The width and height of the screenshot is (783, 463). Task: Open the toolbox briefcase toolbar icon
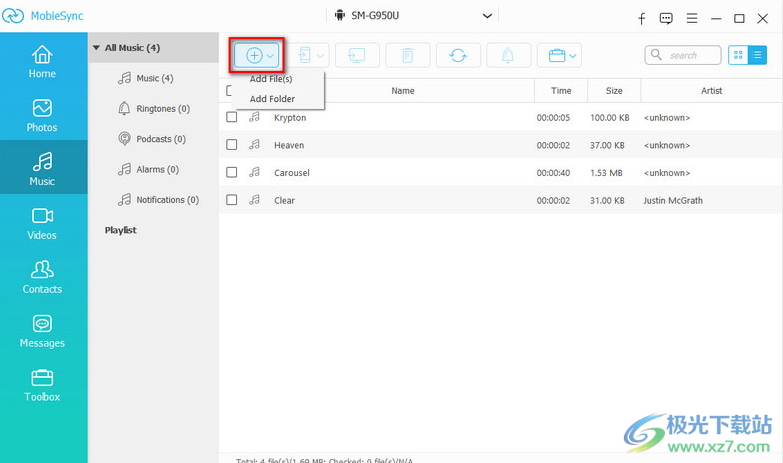point(556,55)
